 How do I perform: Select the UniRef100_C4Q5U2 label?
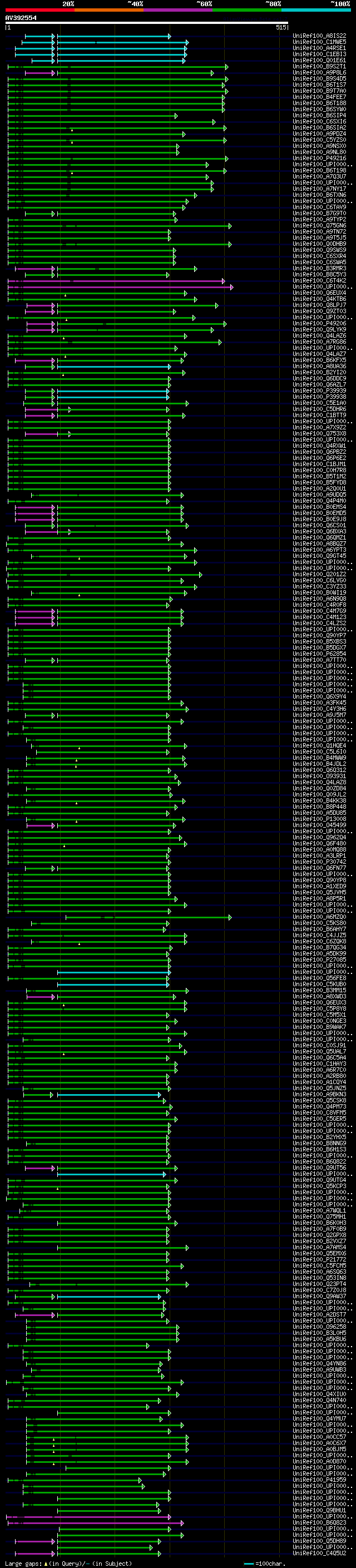click(x=319, y=1554)
